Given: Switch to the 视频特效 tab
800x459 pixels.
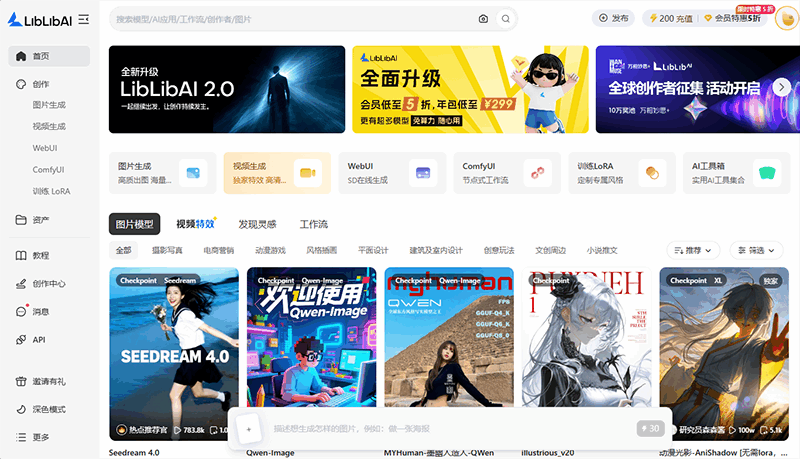Looking at the screenshot, I should point(195,224).
